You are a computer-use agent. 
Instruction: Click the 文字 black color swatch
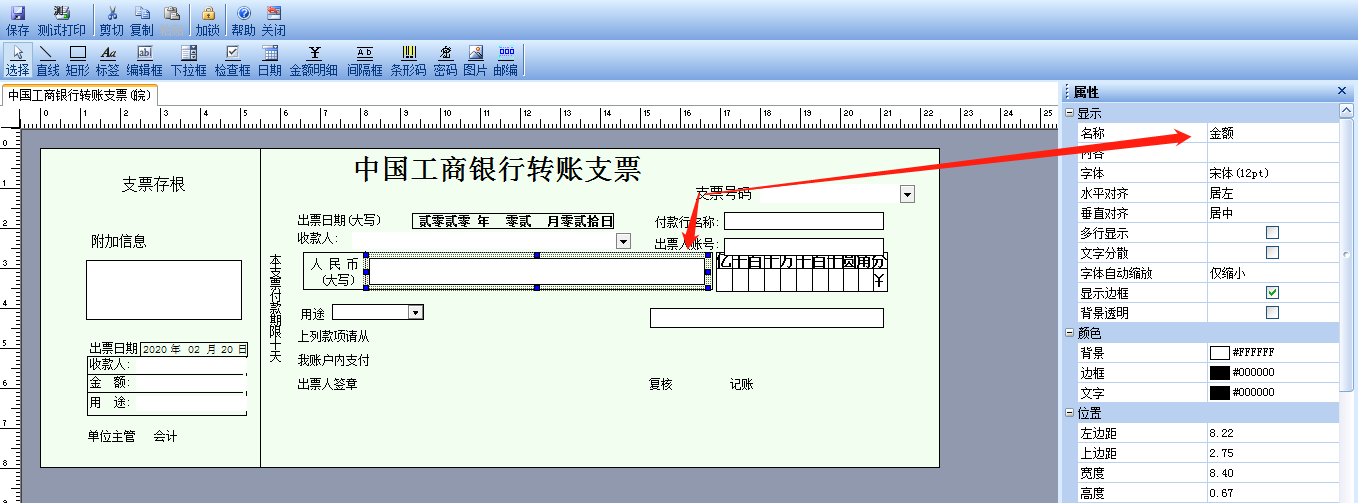tap(1219, 393)
